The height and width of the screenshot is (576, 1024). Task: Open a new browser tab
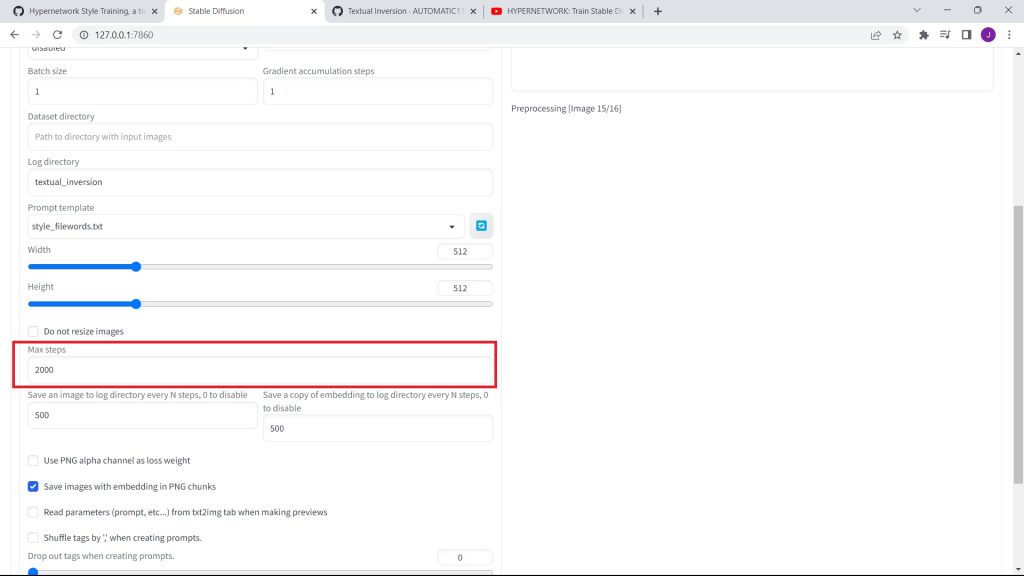[657, 11]
